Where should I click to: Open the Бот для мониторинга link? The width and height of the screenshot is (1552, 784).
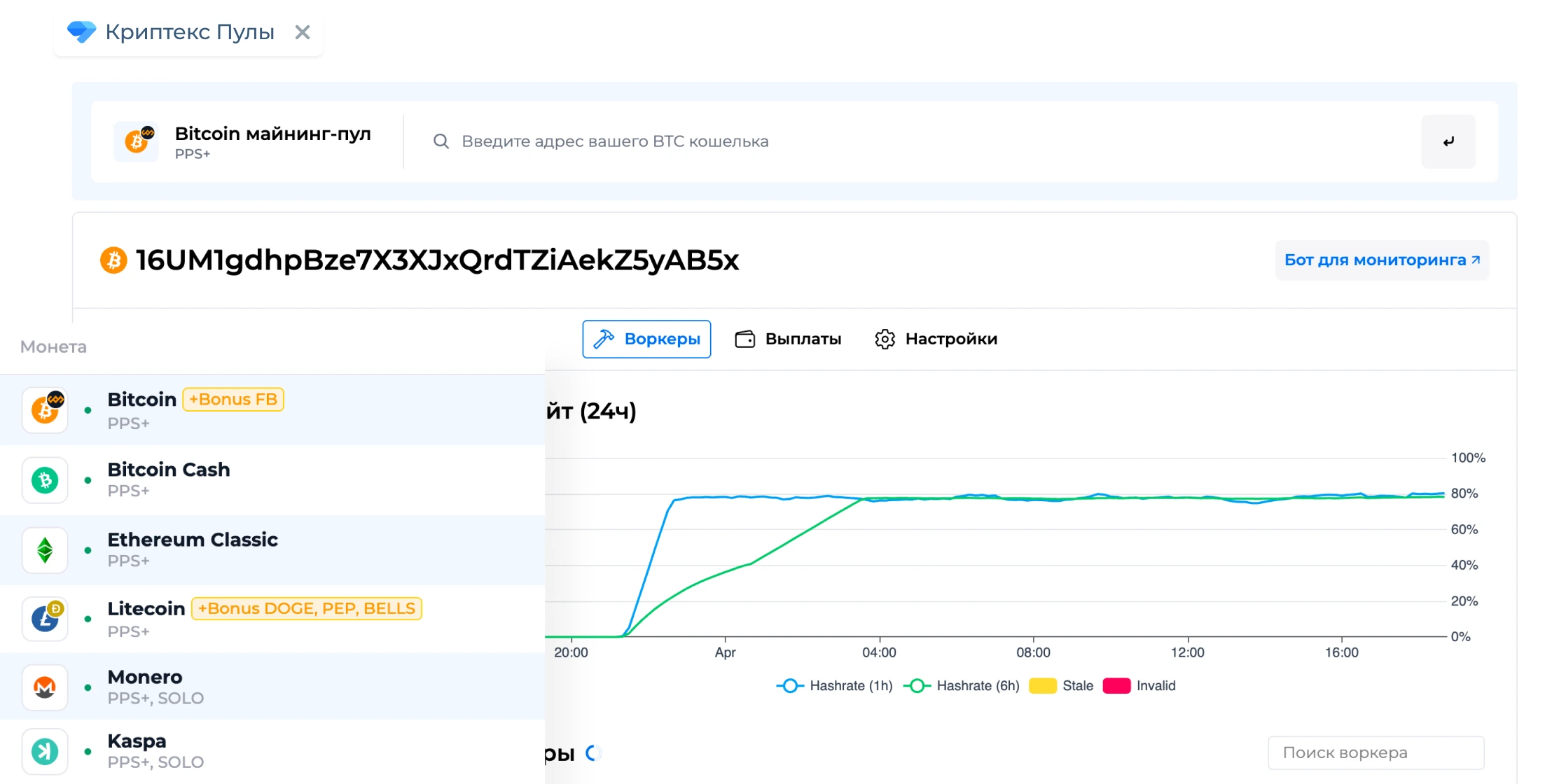[1380, 260]
